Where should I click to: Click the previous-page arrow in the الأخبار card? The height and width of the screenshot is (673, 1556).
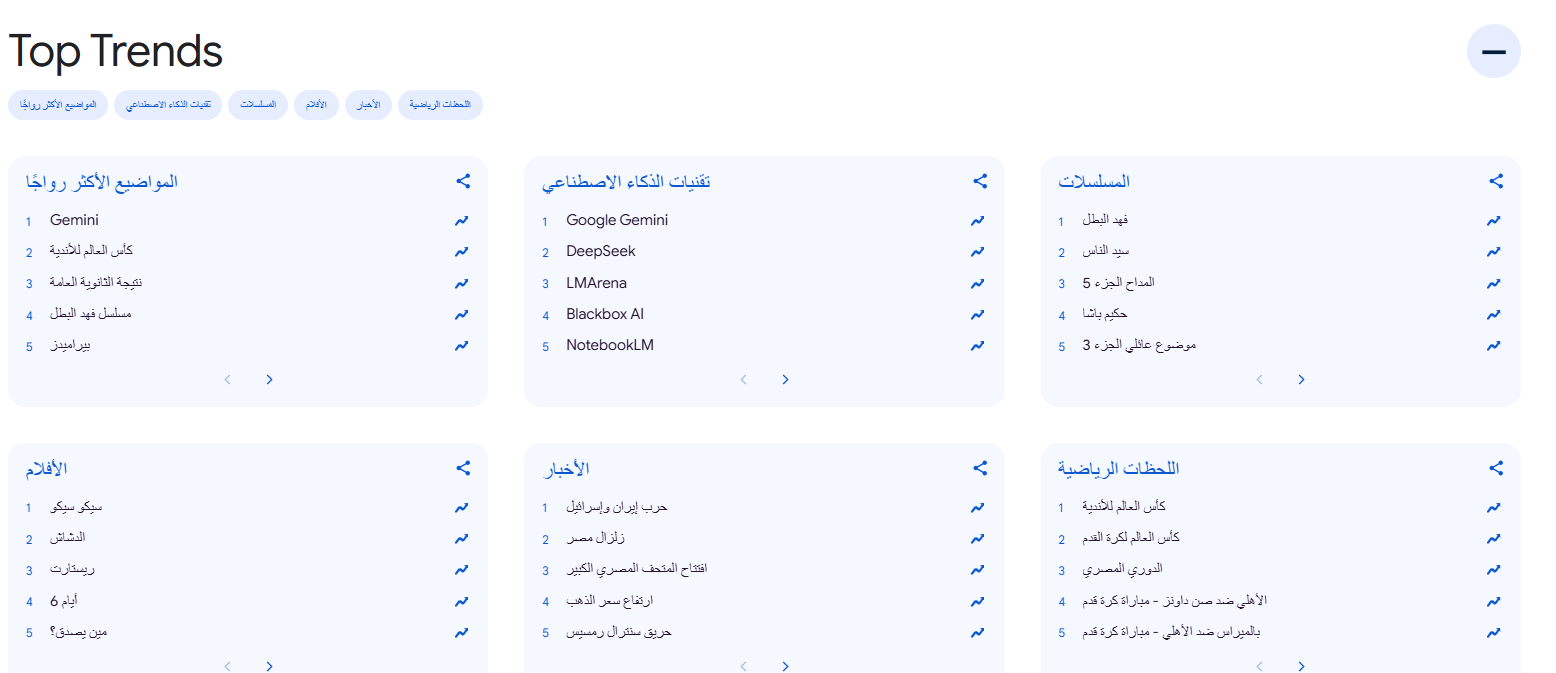coord(743,666)
